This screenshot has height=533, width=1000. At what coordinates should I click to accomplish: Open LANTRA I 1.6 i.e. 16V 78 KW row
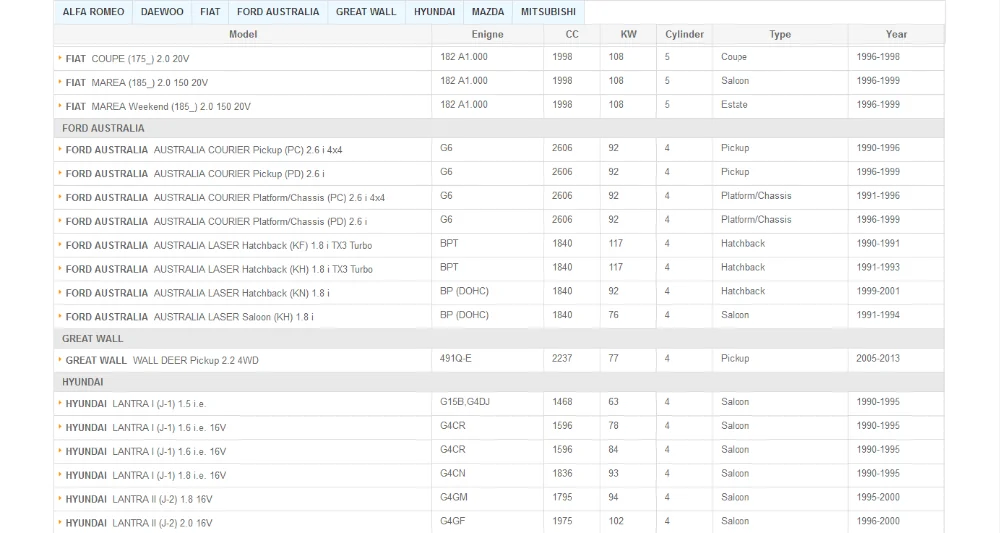click(145, 428)
